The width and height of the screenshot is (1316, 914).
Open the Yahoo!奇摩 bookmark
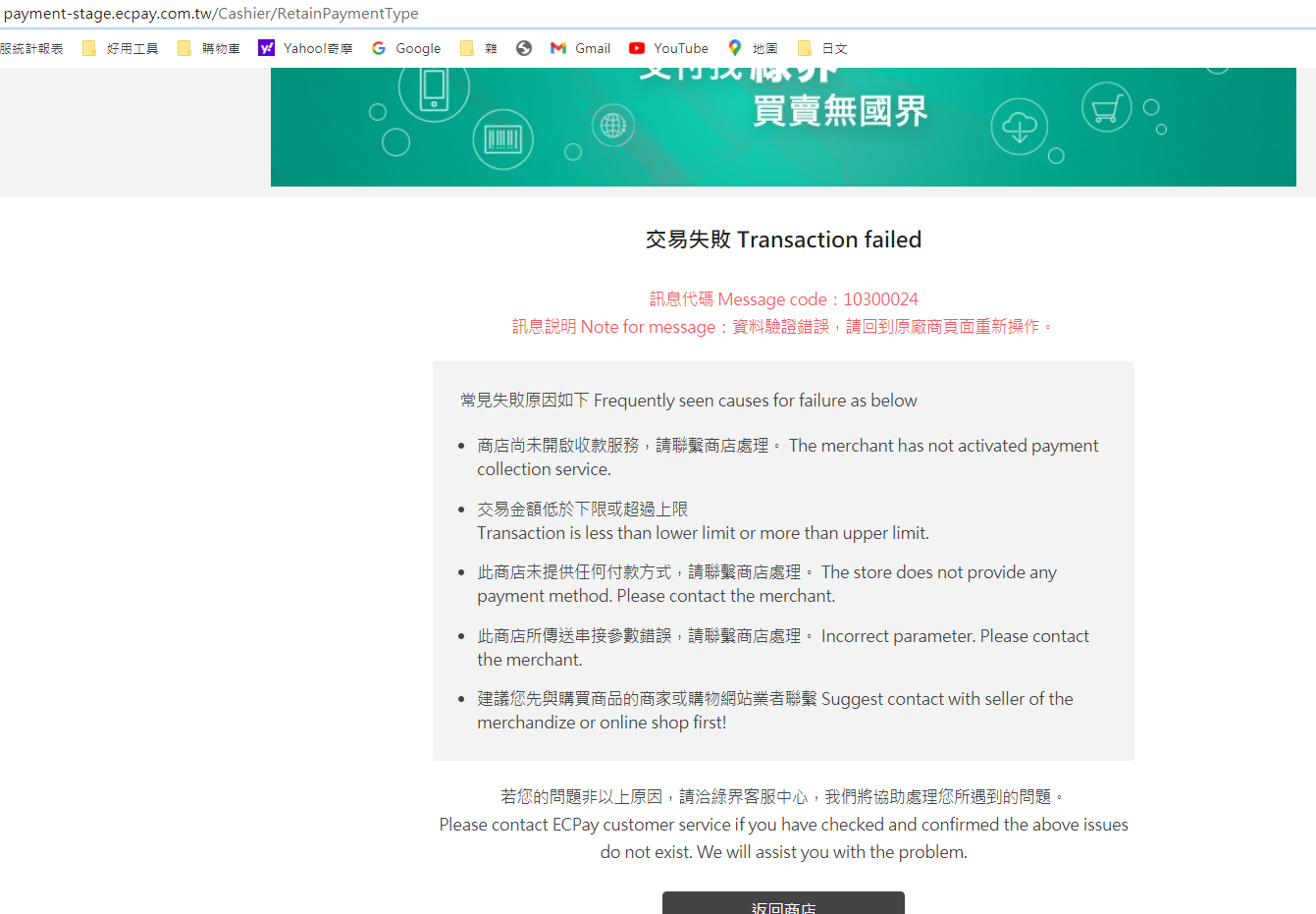[305, 48]
